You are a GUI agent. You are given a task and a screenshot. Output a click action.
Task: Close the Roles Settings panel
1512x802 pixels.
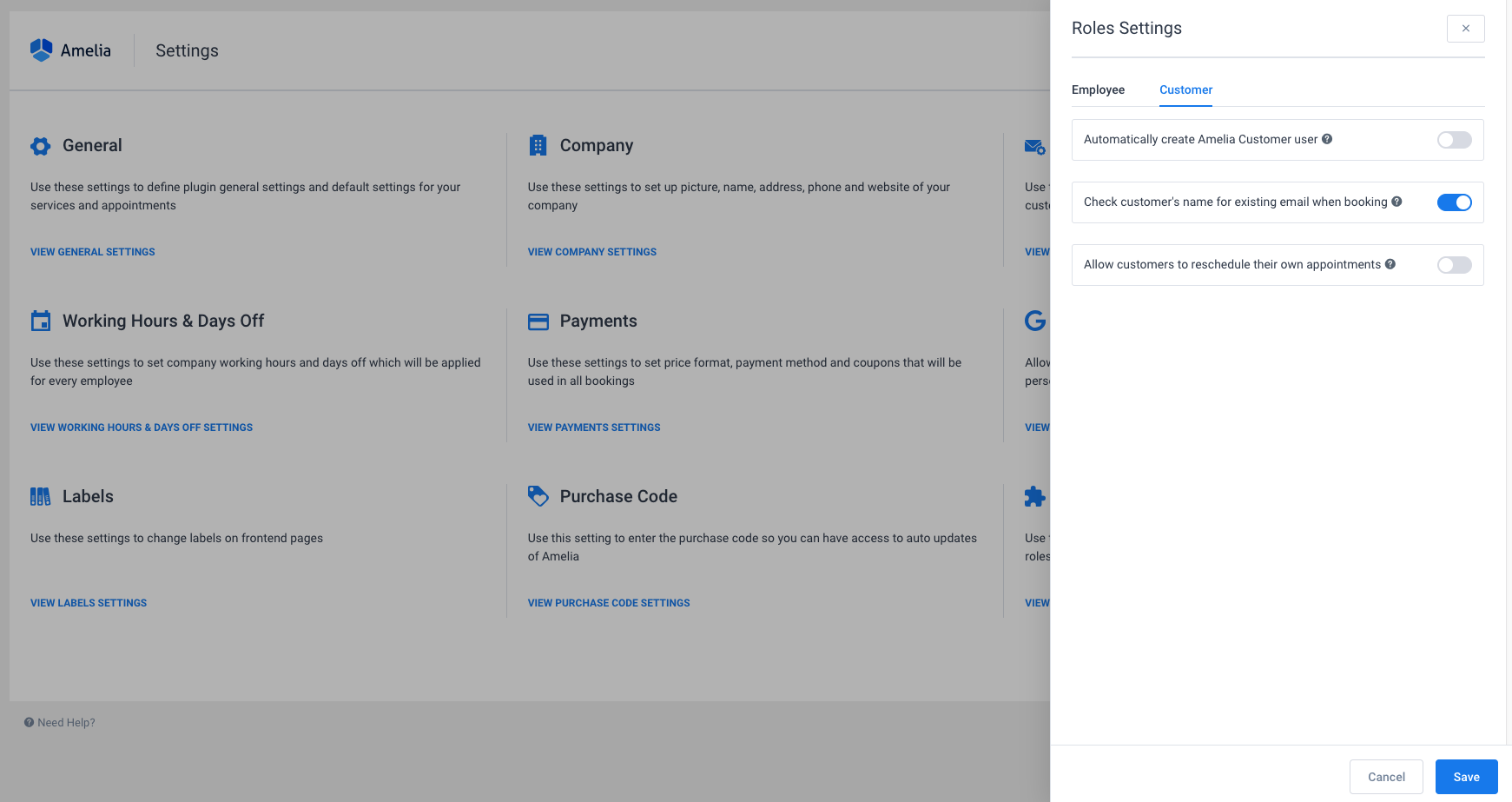[1466, 29]
